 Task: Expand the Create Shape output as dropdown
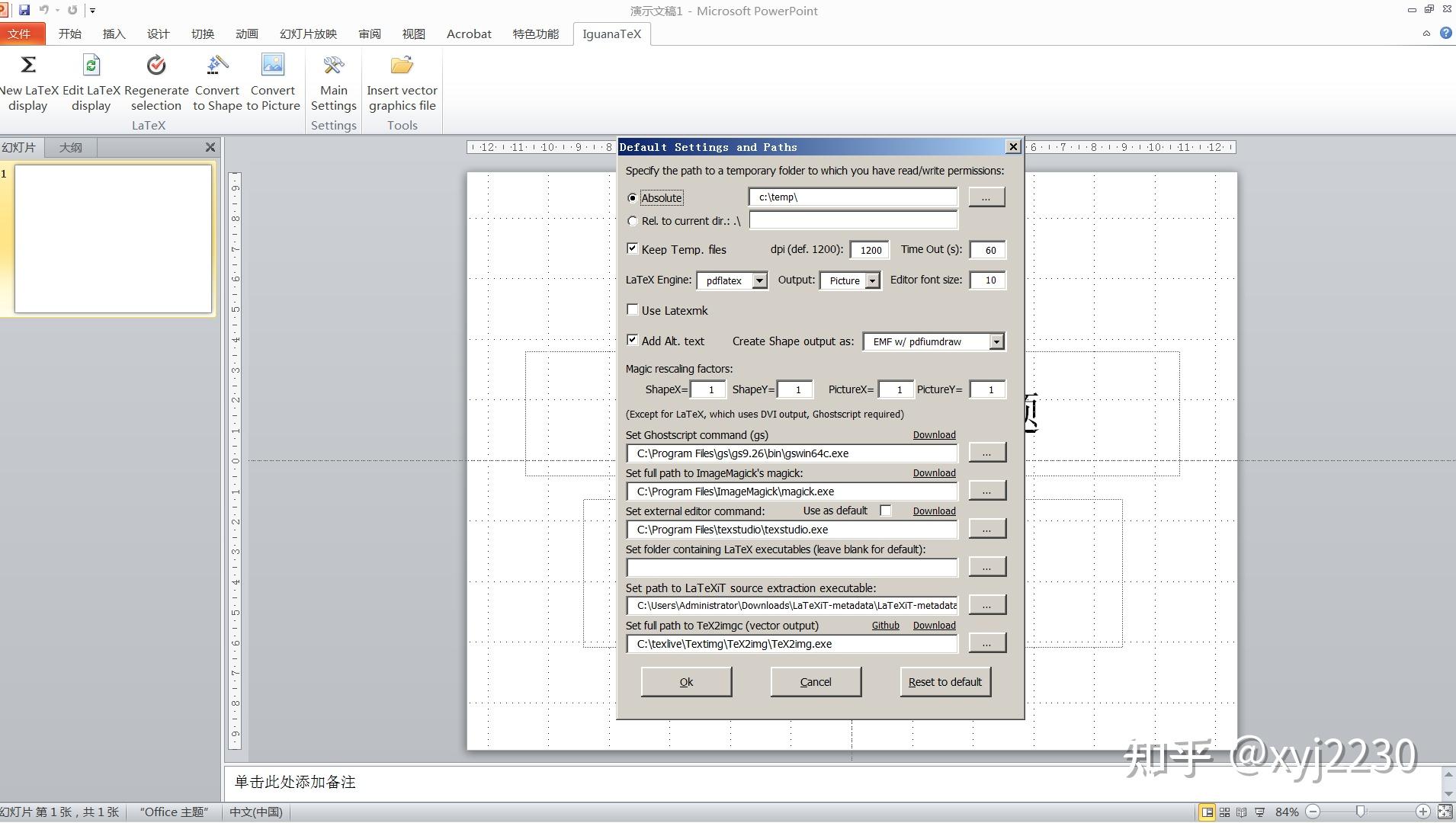(x=996, y=342)
